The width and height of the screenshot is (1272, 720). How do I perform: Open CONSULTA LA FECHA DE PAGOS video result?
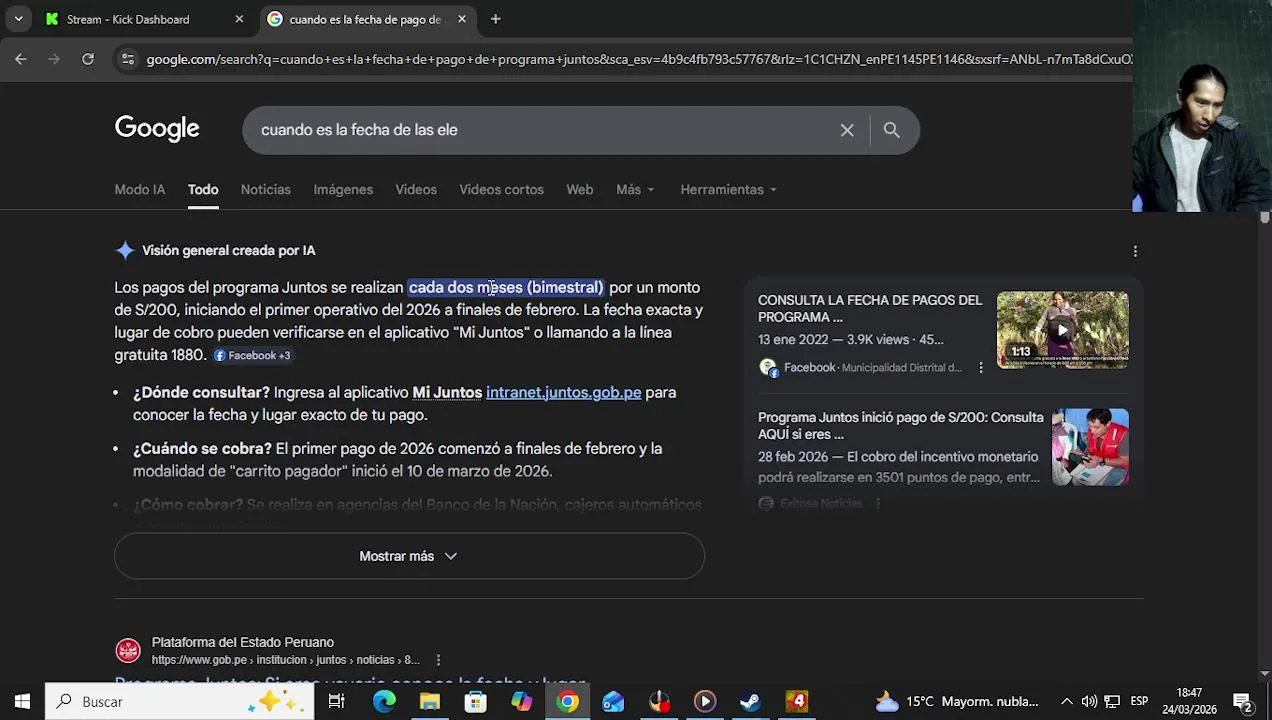click(x=870, y=308)
